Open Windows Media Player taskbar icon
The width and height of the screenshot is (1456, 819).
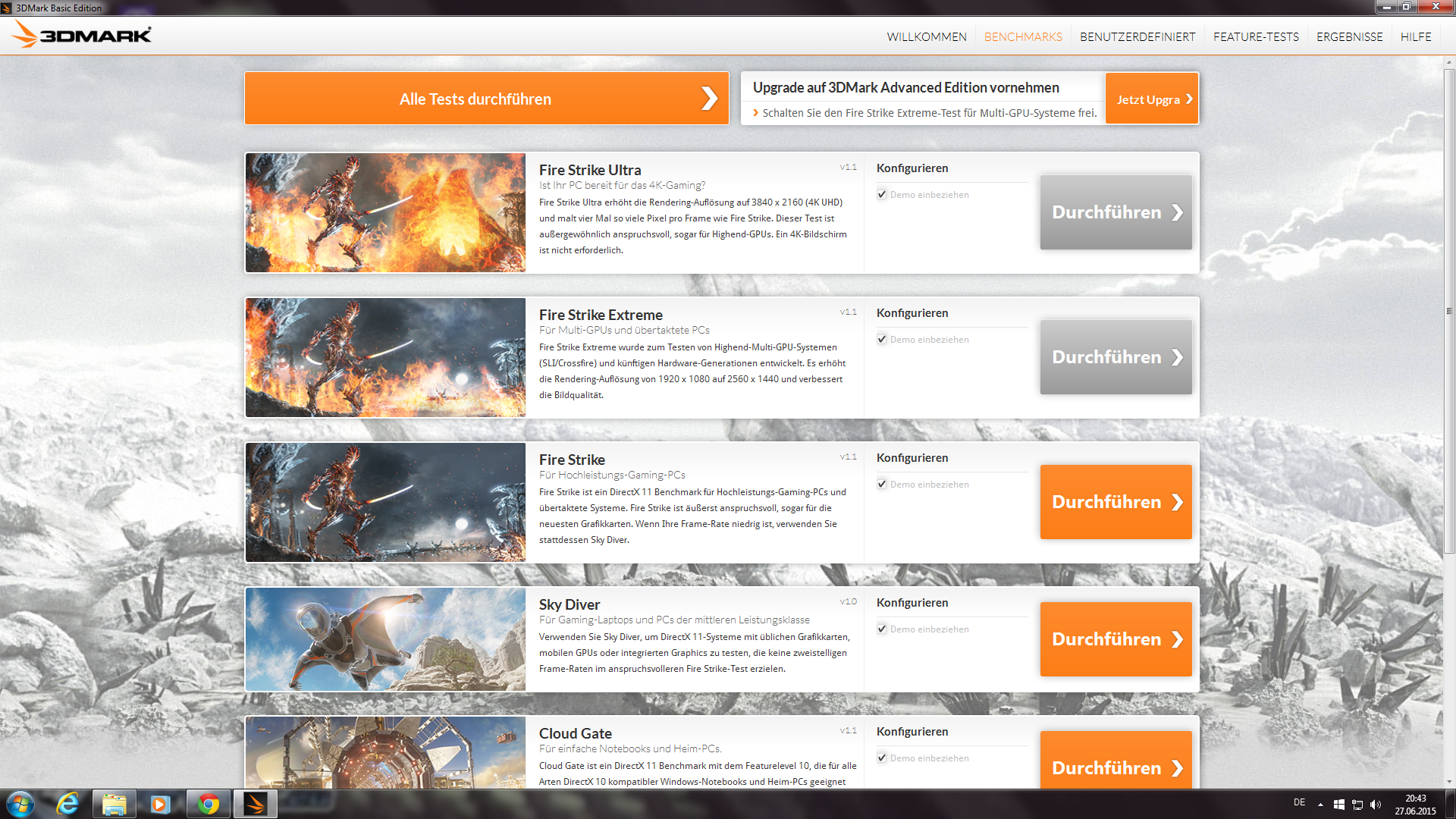tap(160, 804)
